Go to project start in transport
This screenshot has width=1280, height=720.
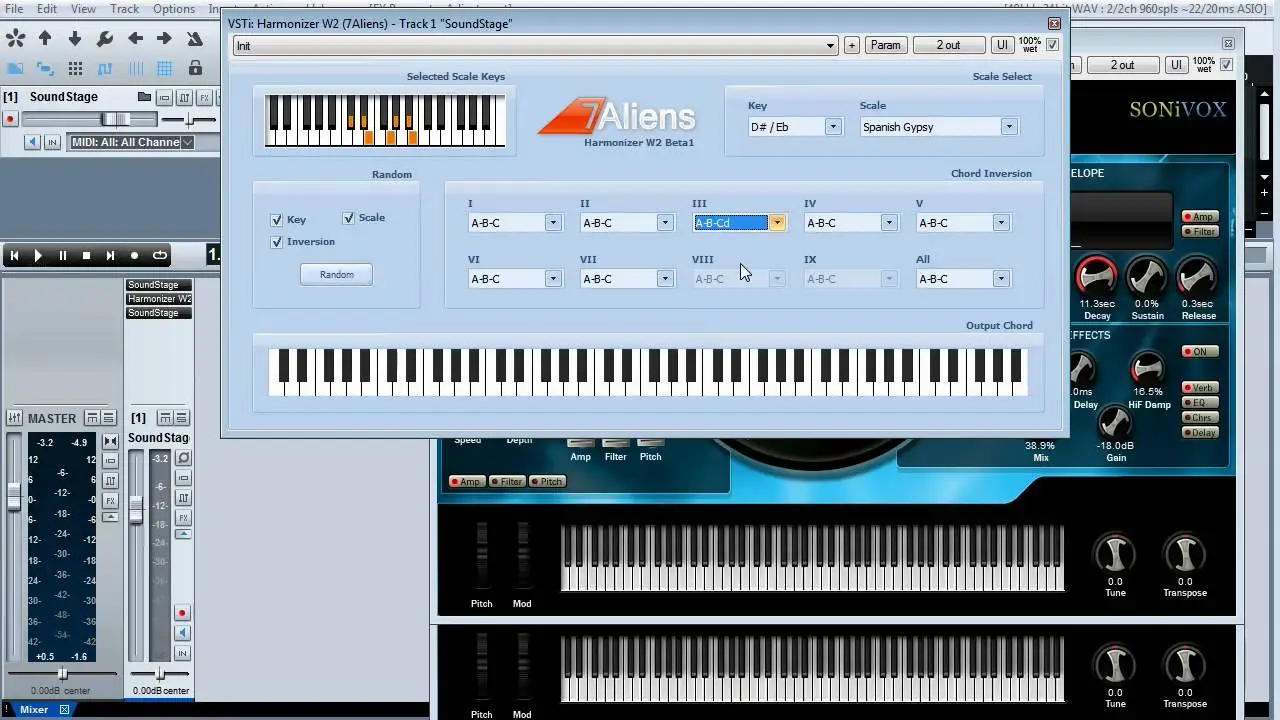(x=14, y=255)
